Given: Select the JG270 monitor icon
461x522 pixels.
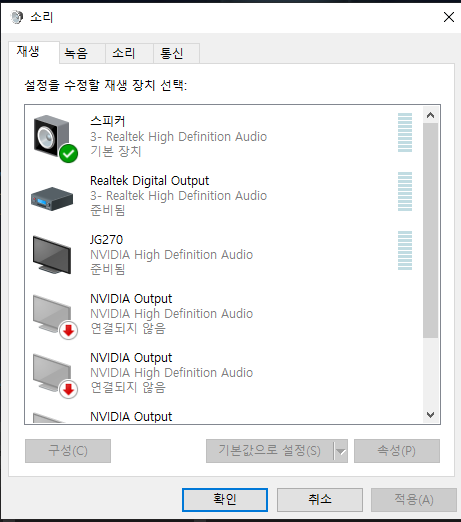Looking at the screenshot, I should pyautogui.click(x=52, y=255).
